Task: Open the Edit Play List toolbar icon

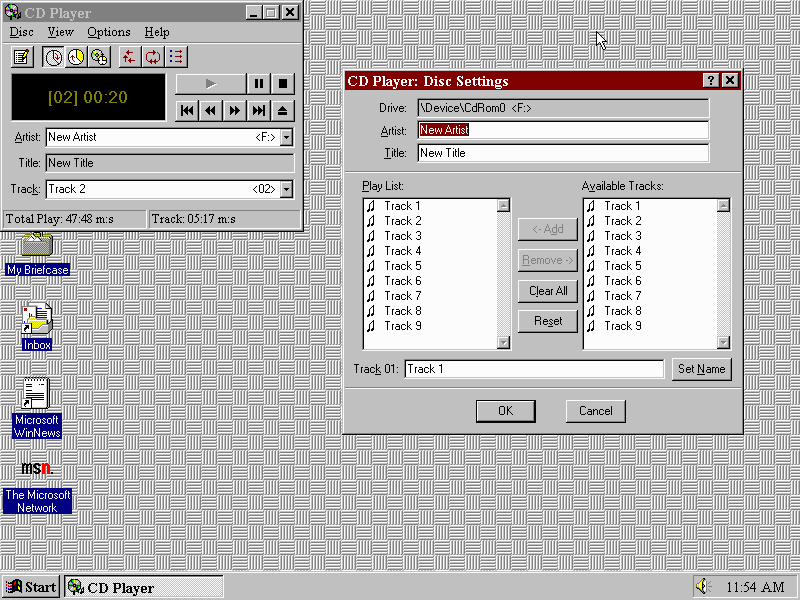Action: (x=22, y=57)
